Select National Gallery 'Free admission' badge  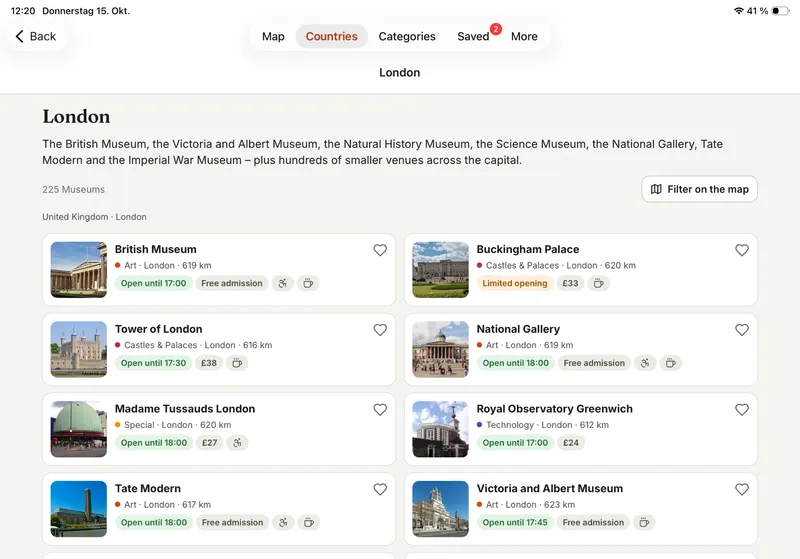tap(594, 363)
